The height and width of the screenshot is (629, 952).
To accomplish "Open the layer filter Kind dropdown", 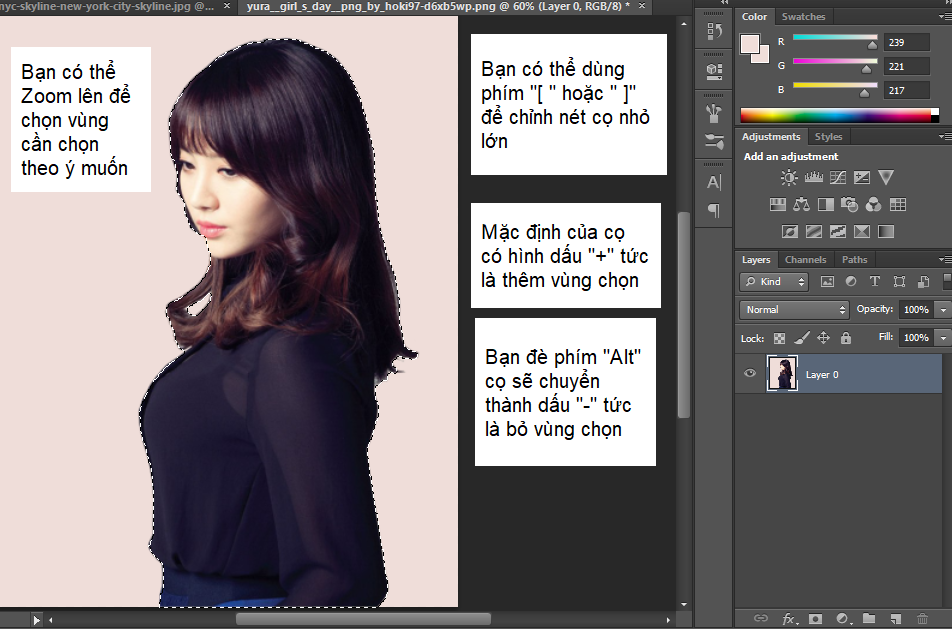I will point(777,282).
